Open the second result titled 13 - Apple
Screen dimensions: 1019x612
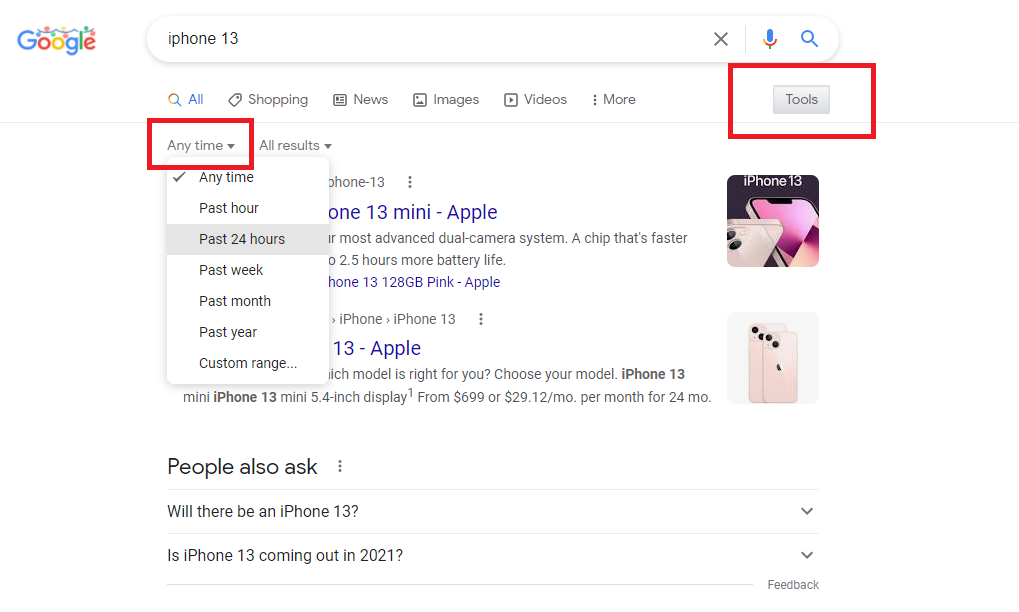click(x=377, y=348)
